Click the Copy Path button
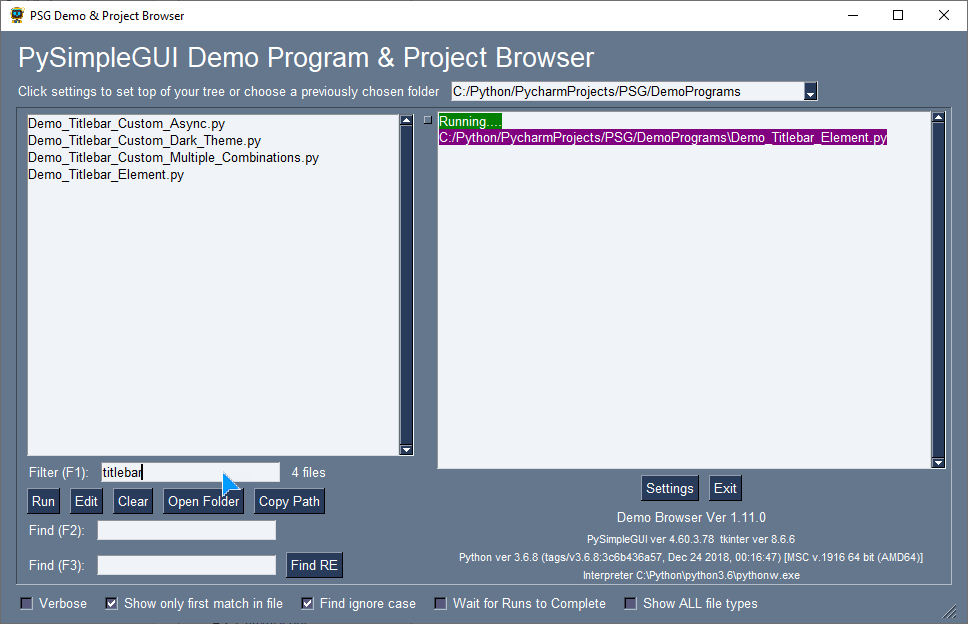 [289, 501]
